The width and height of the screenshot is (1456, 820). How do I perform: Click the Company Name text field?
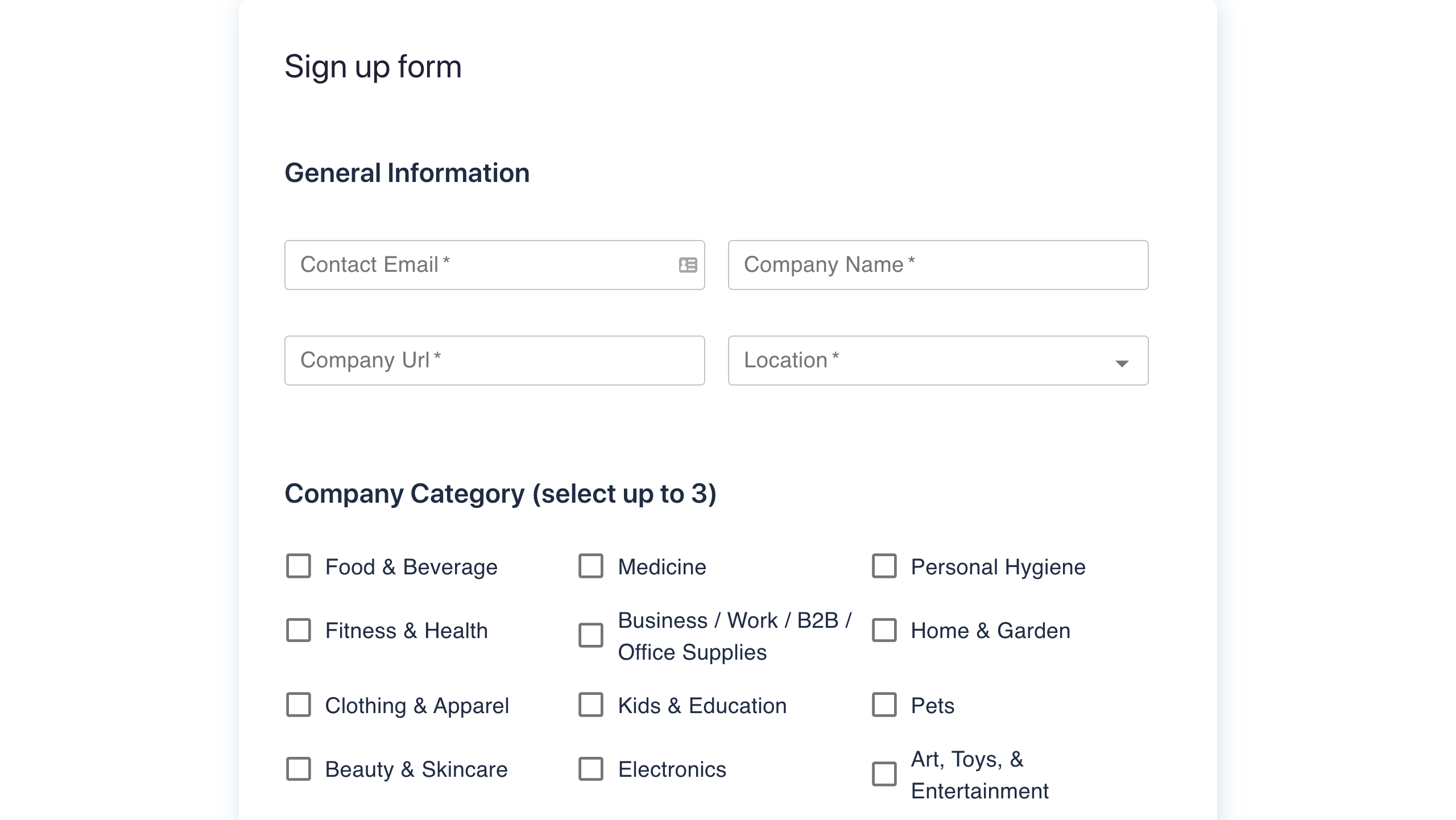938,265
